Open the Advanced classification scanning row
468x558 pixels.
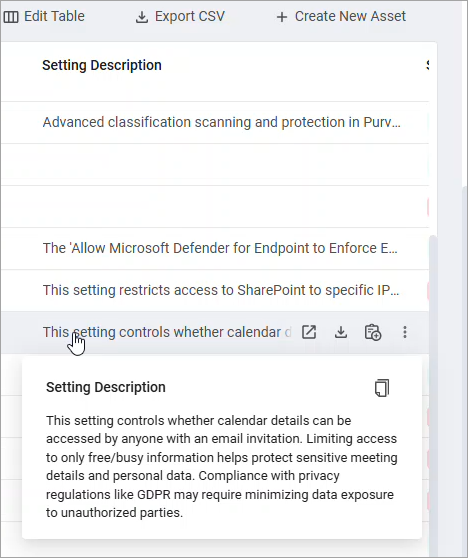[x=221, y=122]
